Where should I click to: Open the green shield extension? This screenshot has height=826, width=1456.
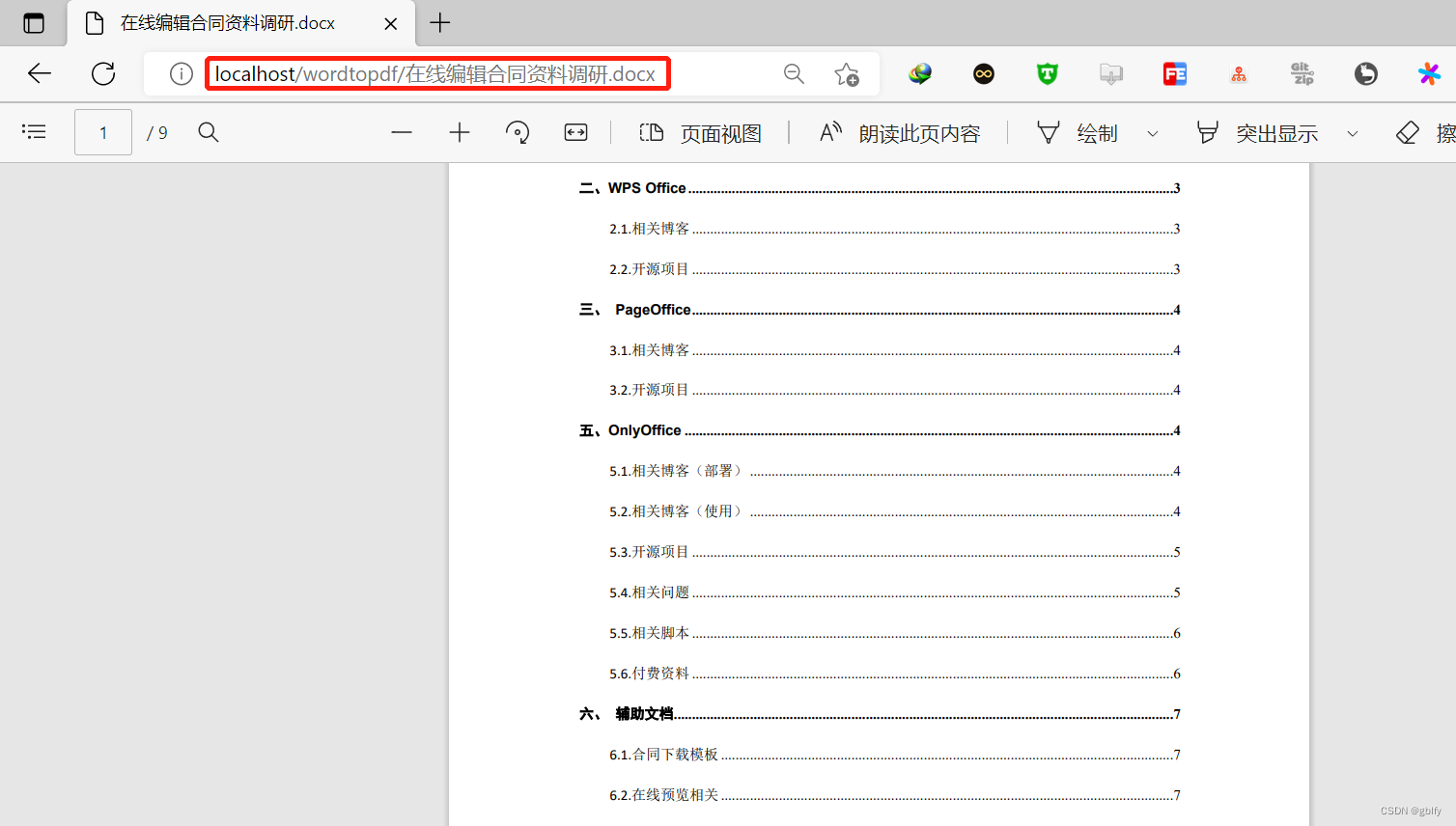tap(1048, 73)
